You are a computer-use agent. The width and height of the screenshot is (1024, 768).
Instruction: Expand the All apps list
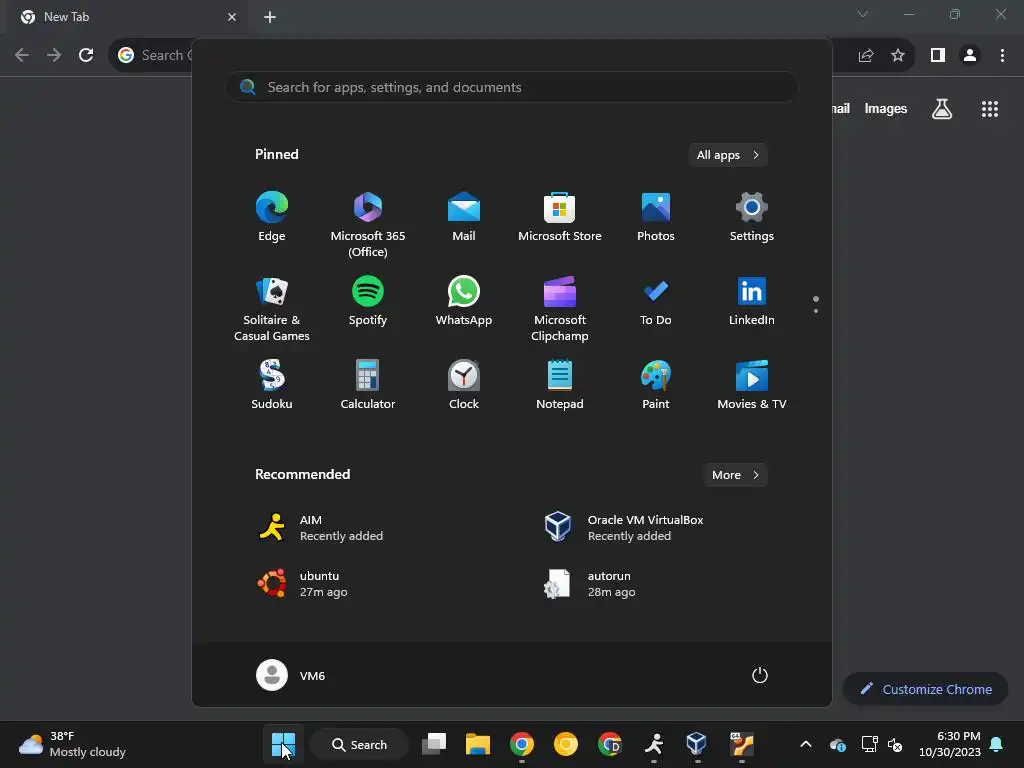click(x=728, y=155)
